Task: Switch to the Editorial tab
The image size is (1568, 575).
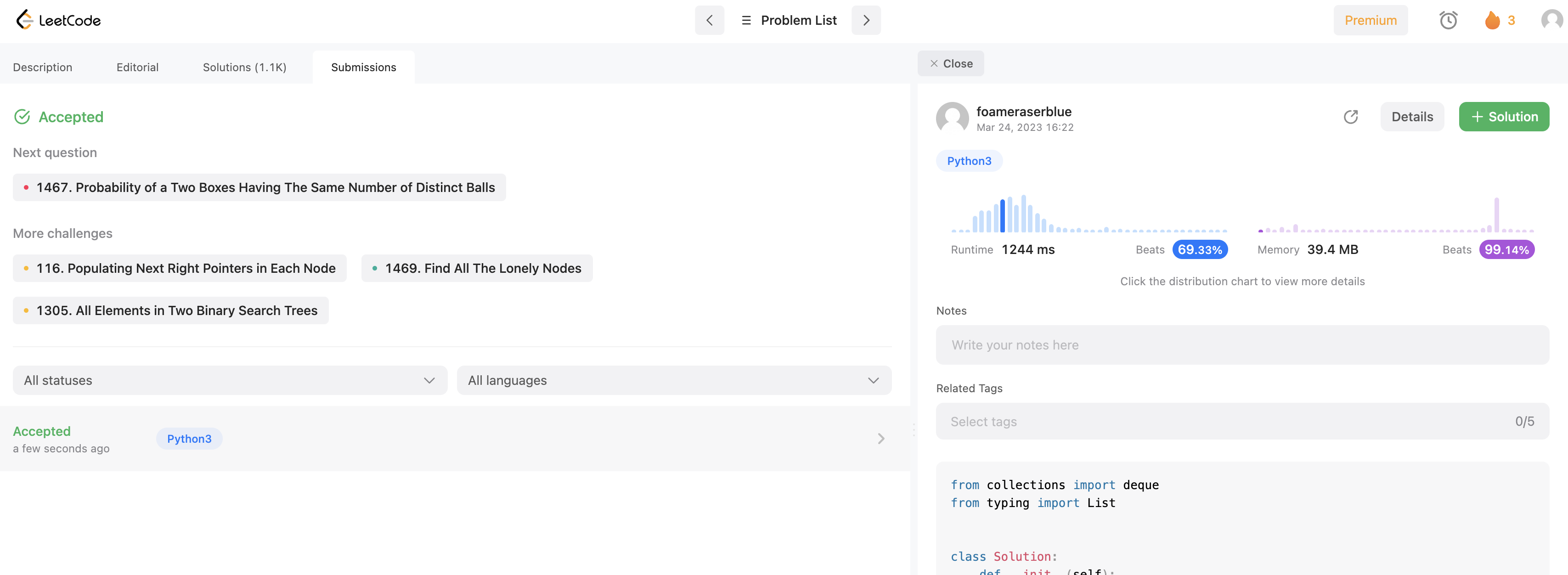Action: coord(138,68)
